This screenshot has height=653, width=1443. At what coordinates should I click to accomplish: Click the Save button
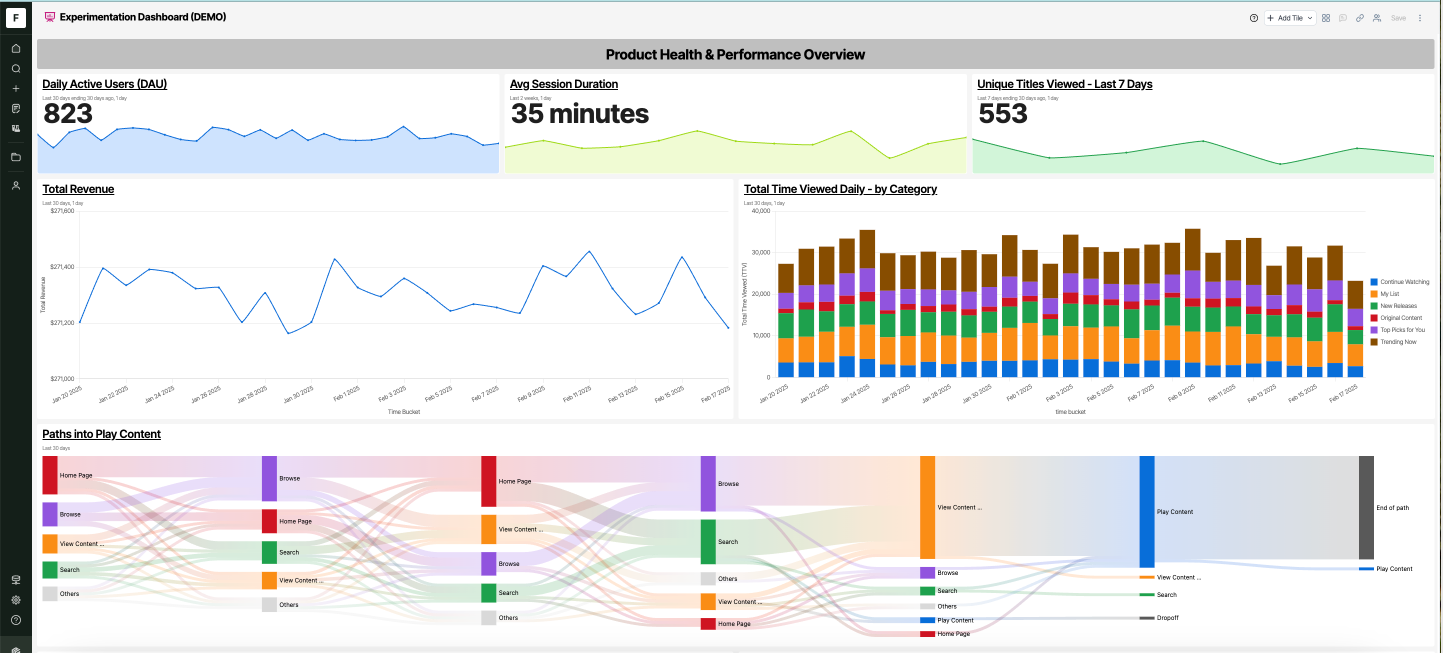coord(1398,17)
